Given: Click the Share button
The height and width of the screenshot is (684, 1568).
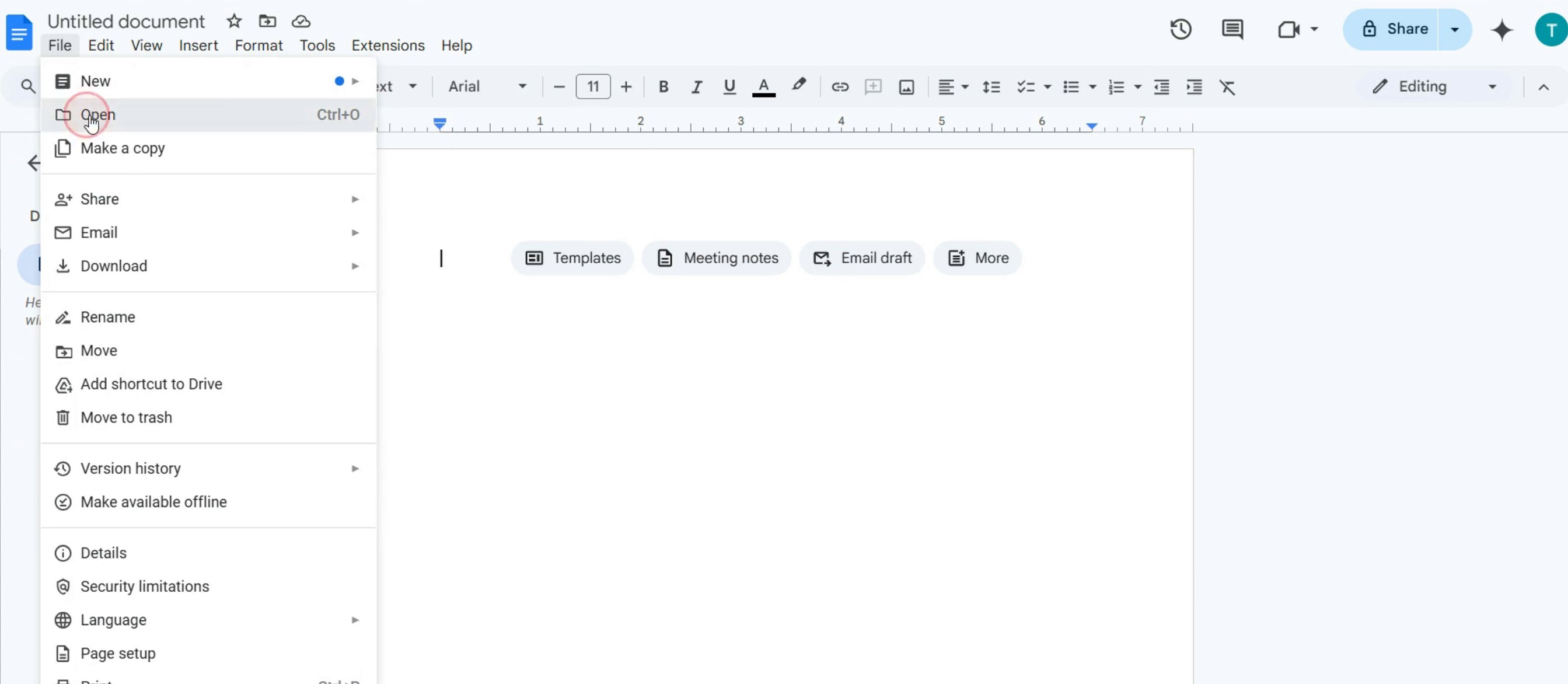Looking at the screenshot, I should click(x=1395, y=29).
